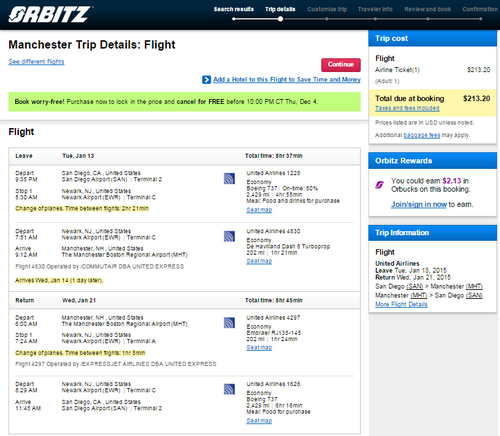Open Seat map for United Airlines 1626

[259, 421]
